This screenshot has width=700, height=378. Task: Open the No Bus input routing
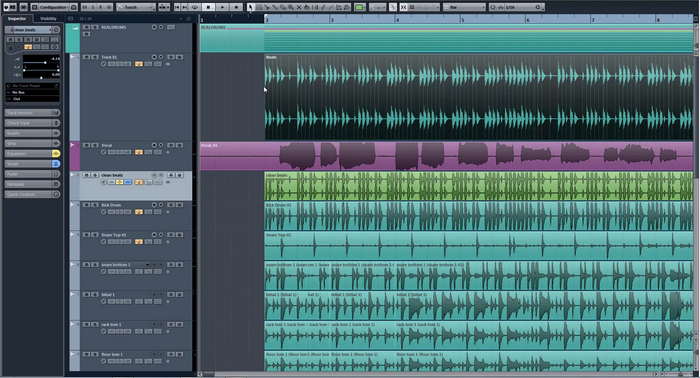32,92
